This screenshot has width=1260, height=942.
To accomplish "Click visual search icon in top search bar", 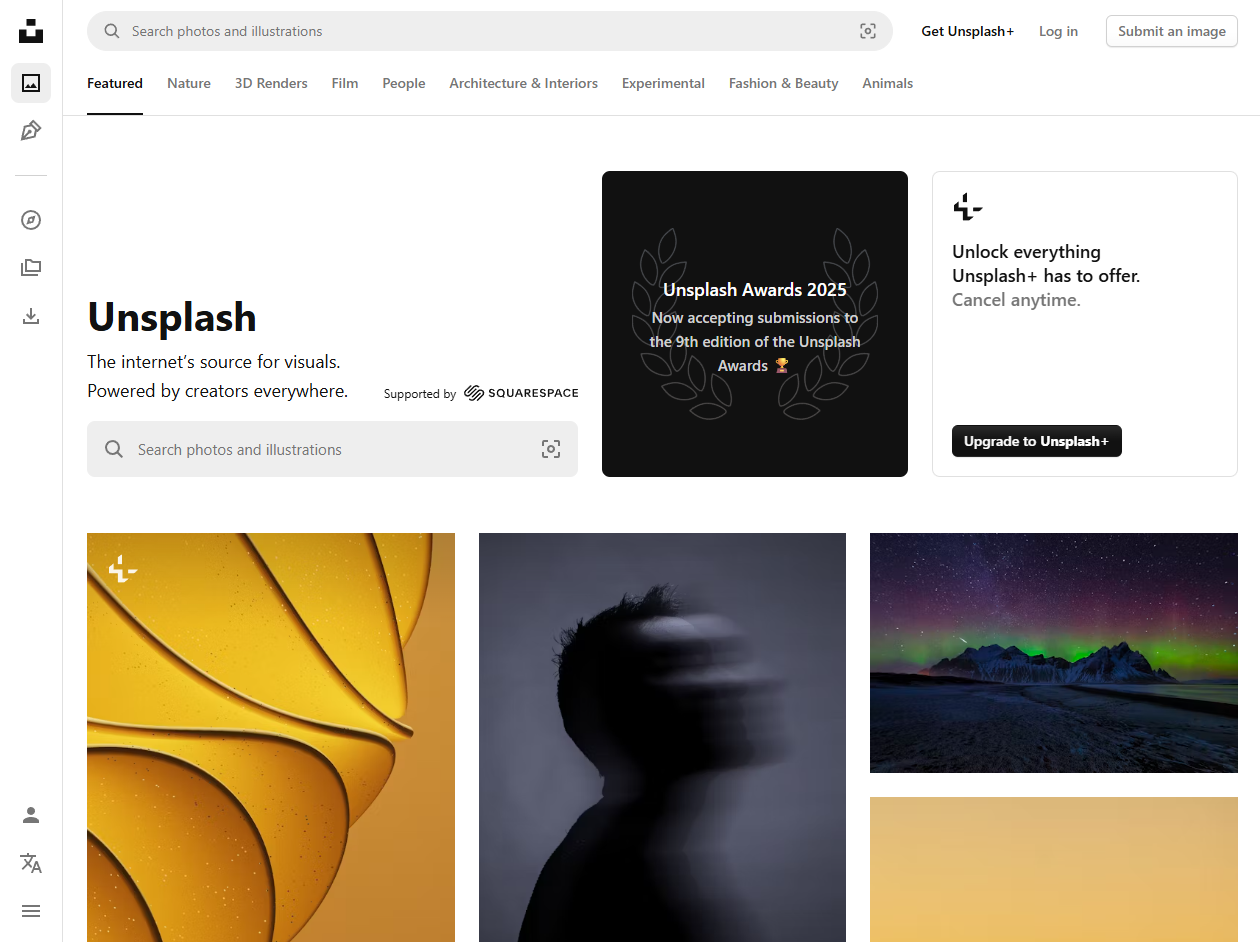I will [x=868, y=31].
